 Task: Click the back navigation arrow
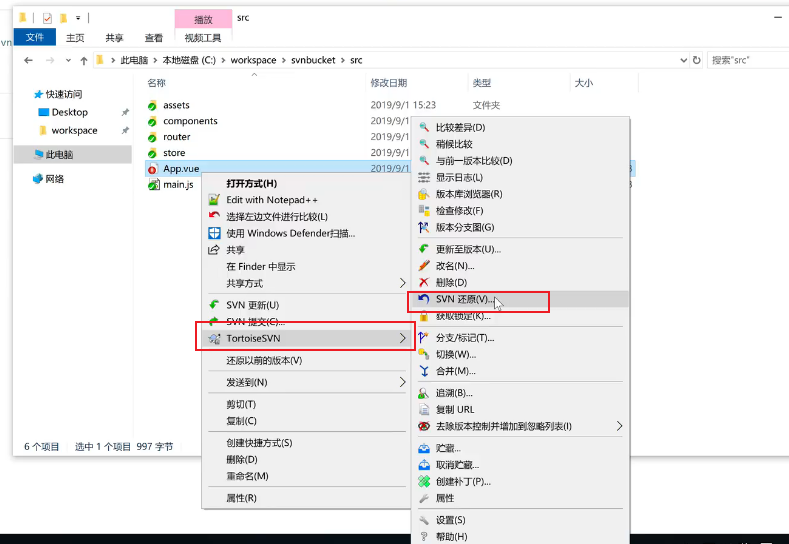click(x=29, y=60)
